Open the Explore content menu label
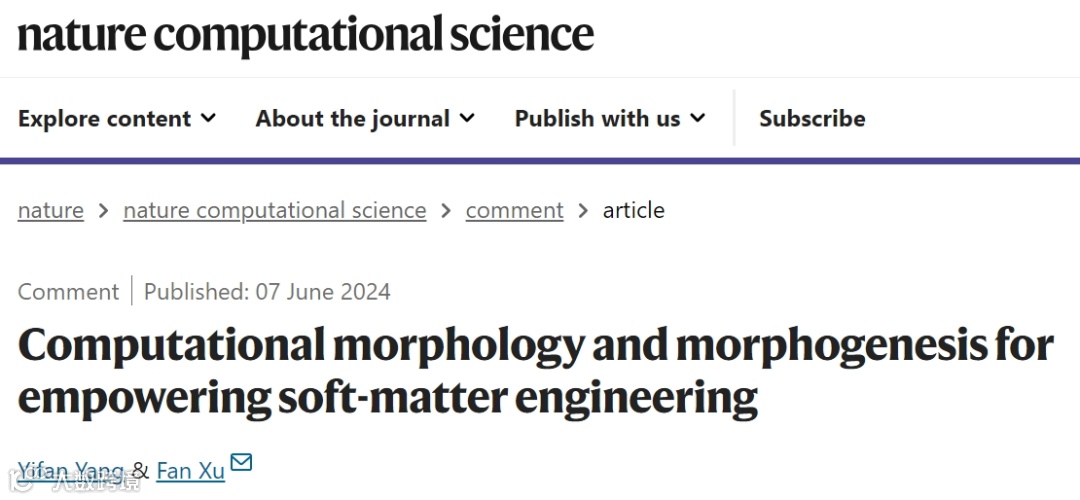The width and height of the screenshot is (1080, 500). point(104,118)
